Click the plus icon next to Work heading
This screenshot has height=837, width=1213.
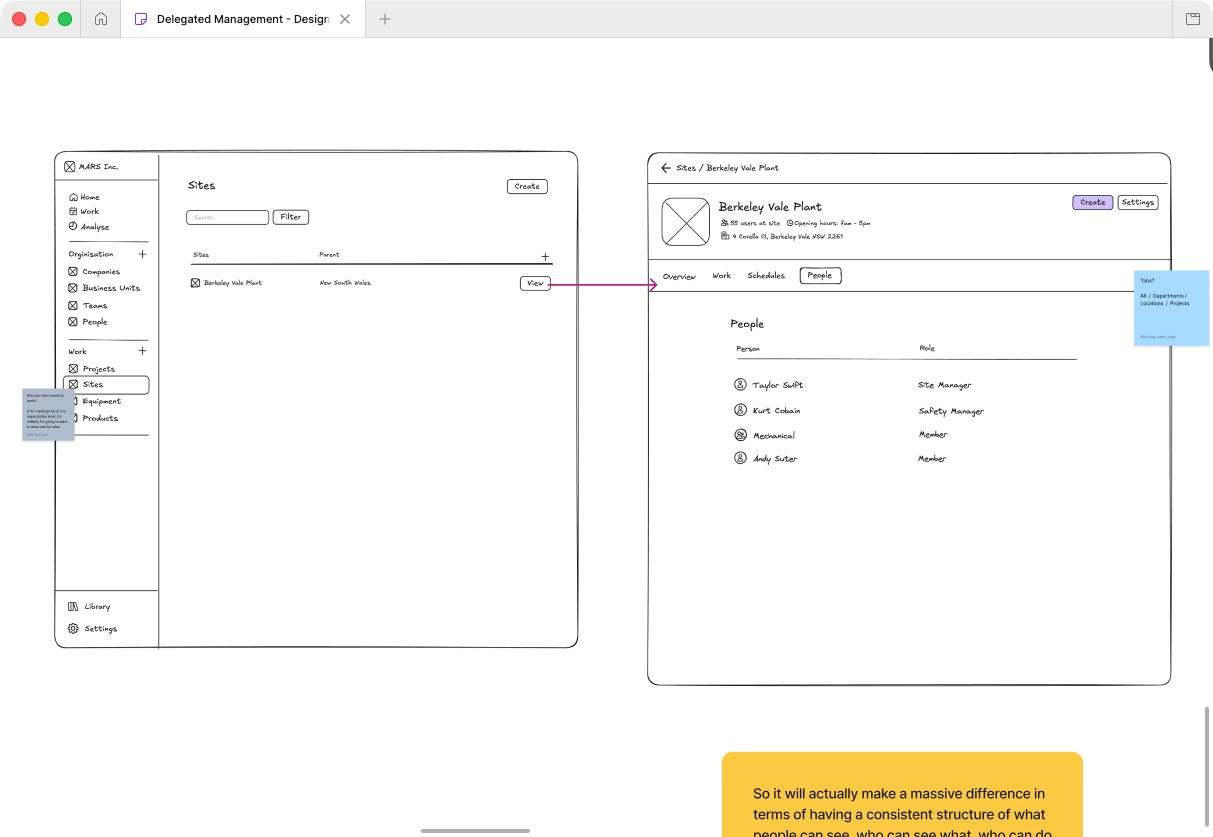[142, 351]
